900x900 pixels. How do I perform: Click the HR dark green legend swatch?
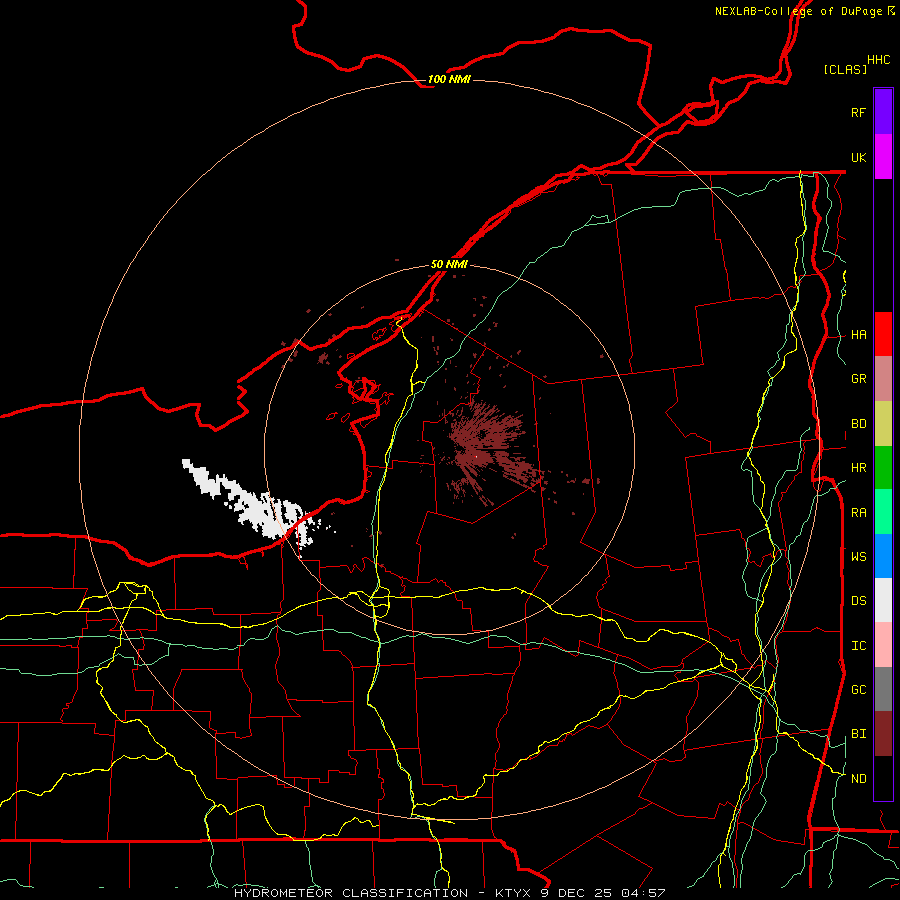click(883, 467)
